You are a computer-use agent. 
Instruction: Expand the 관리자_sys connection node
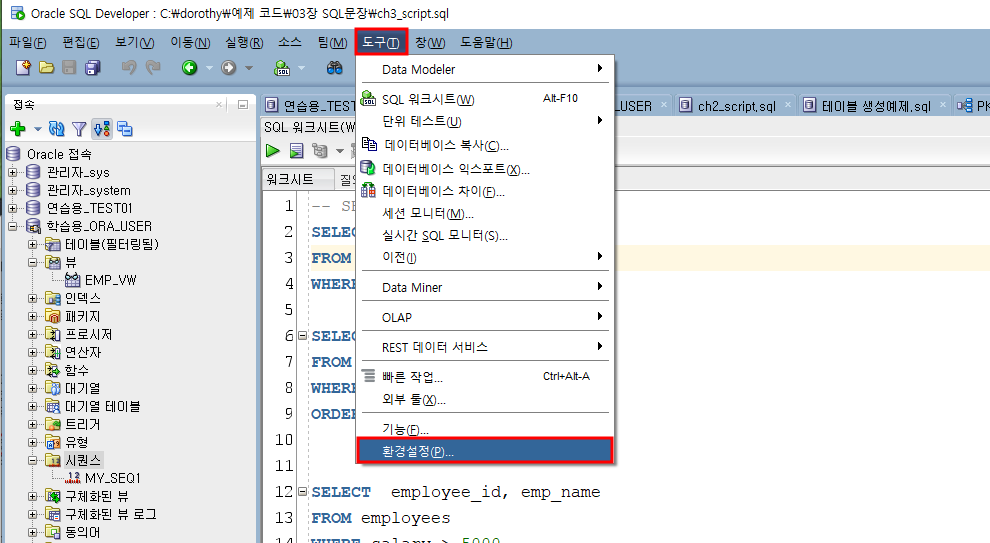(x=13, y=172)
